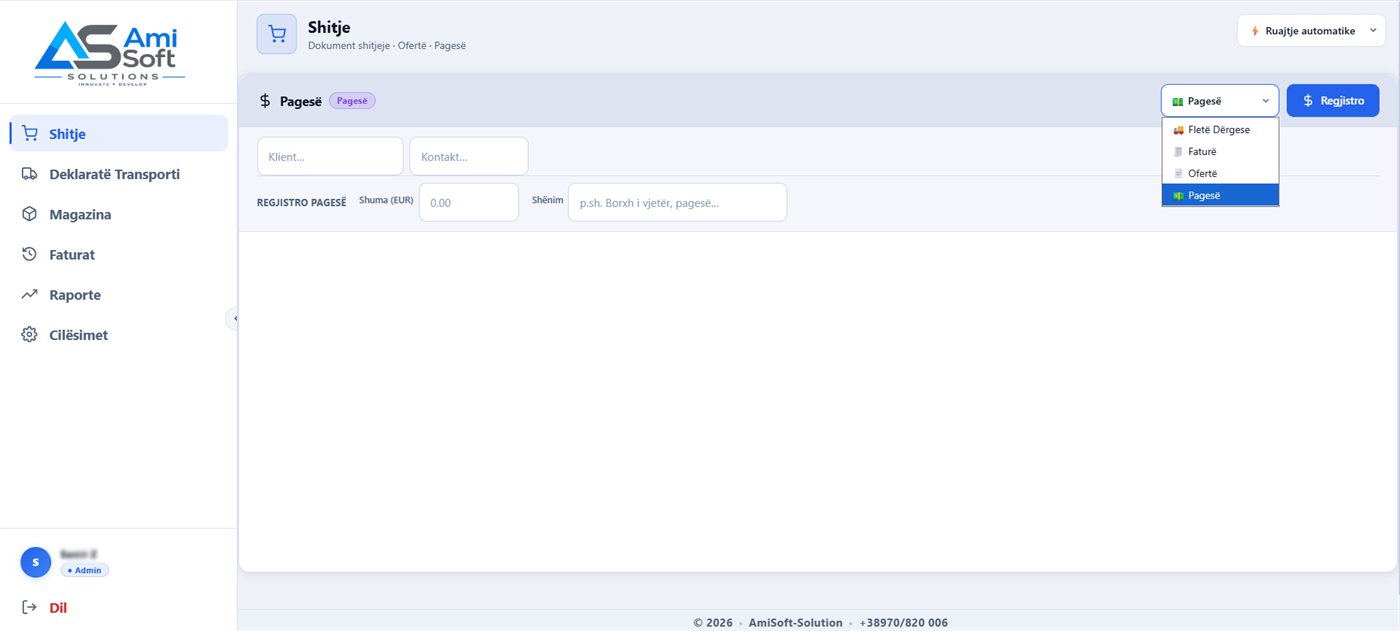The height and width of the screenshot is (631, 1400).
Task: Click the breadcrumb Dokument shitjeje · Ofertë · Pagesë
Action: coord(387,46)
